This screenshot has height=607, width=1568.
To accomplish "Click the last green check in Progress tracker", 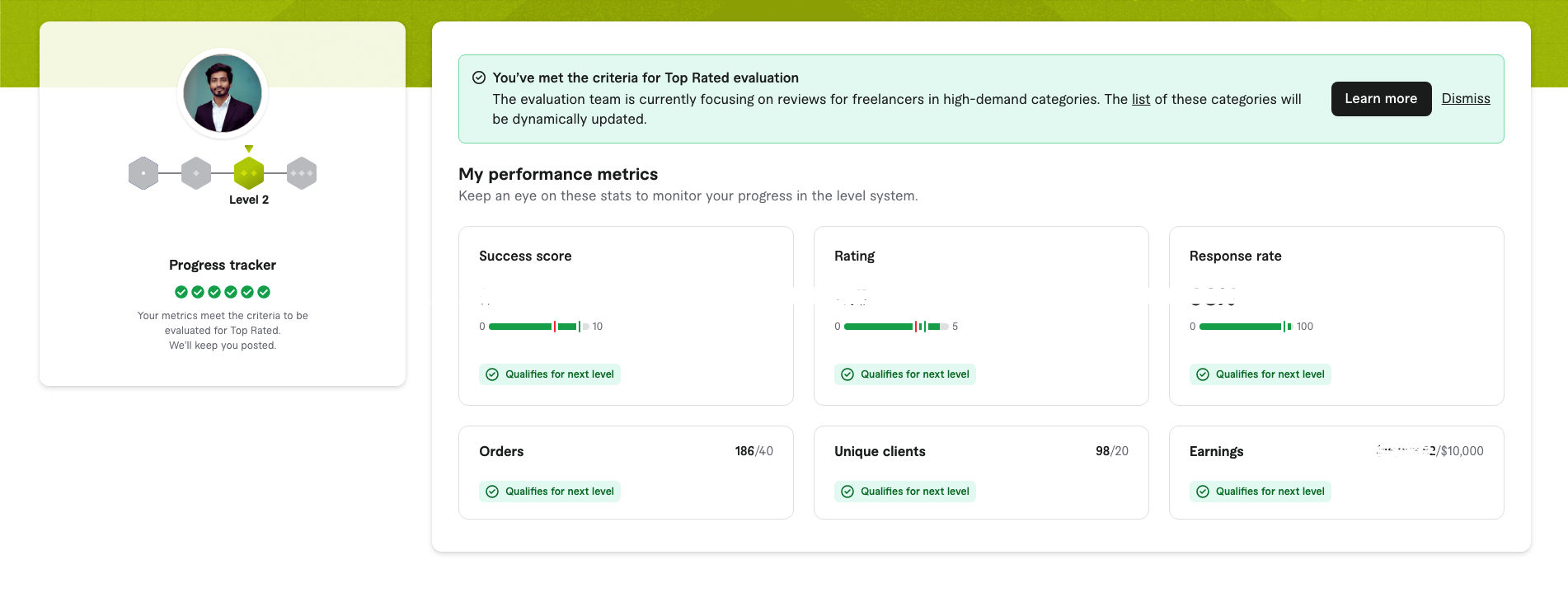I will 264,292.
